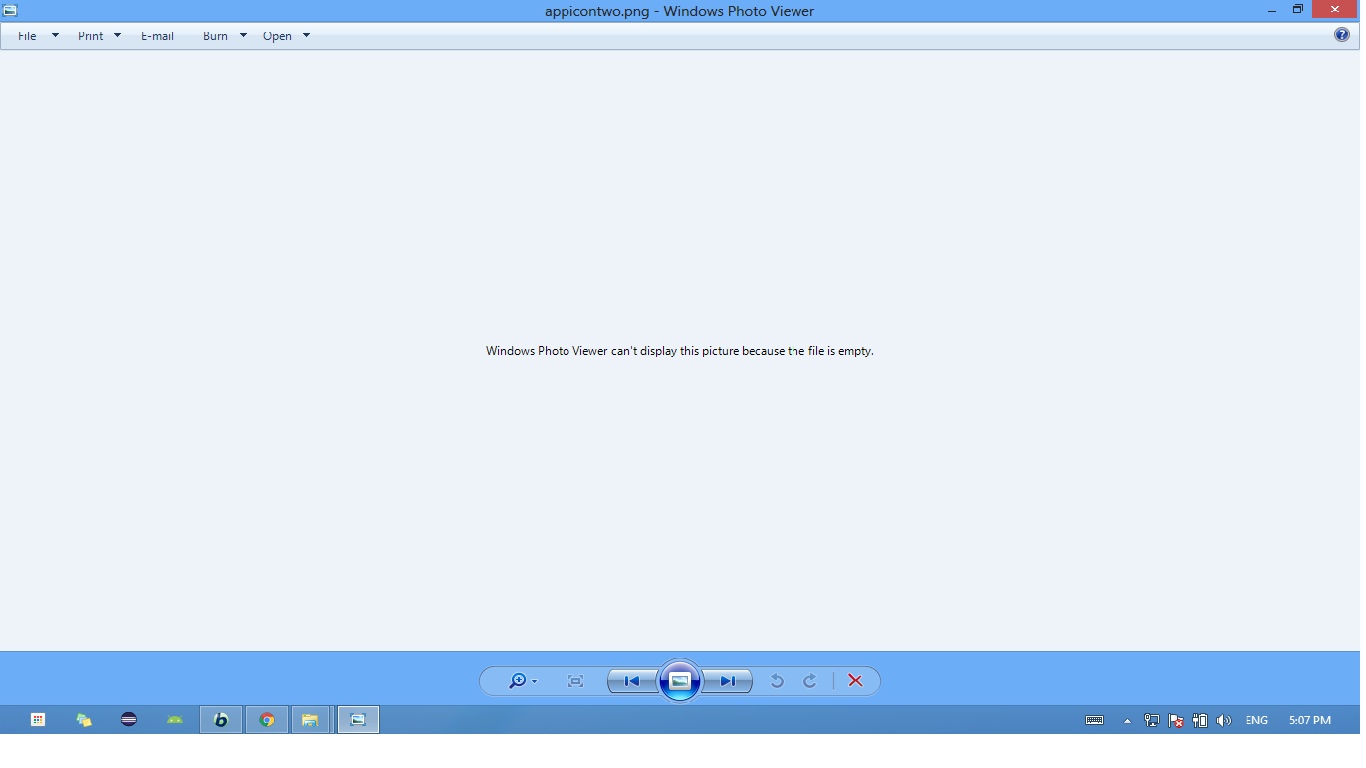Start the slide show
The width and height of the screenshot is (1366, 768).
(x=680, y=681)
